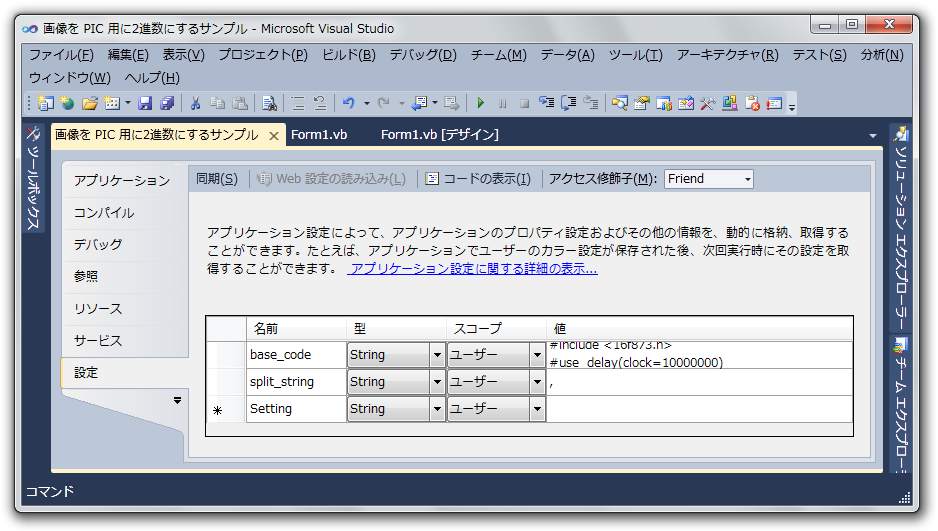
Task: Click the Step Over debug icon
Action: tap(568, 103)
